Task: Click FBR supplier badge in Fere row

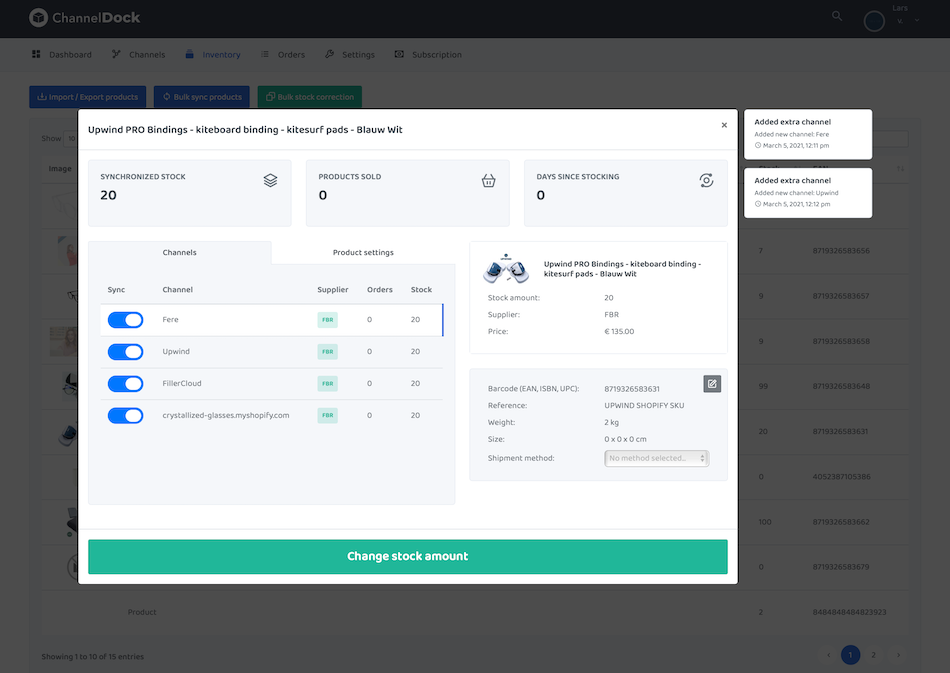Action: point(328,320)
